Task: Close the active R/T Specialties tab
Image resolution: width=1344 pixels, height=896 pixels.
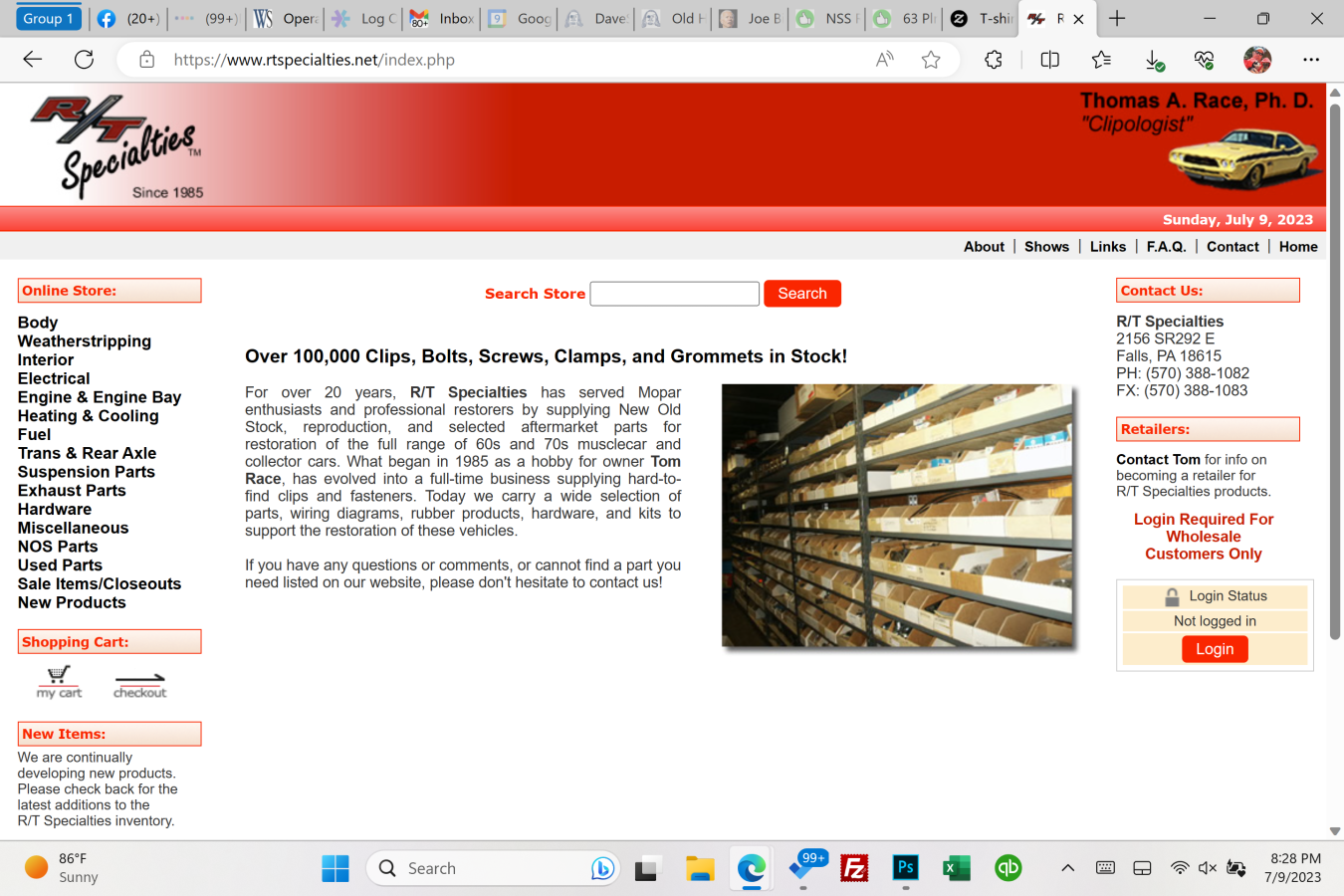Action: click(x=1078, y=19)
